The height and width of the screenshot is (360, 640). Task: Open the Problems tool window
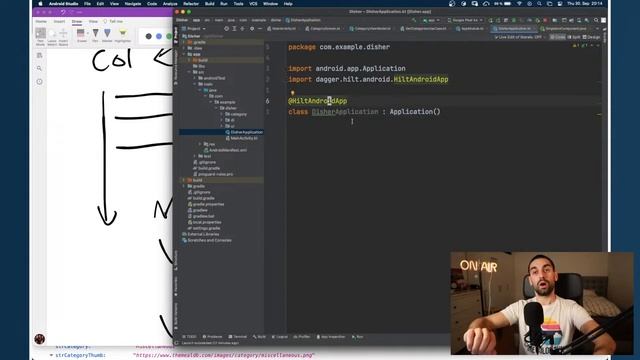click(x=212, y=337)
